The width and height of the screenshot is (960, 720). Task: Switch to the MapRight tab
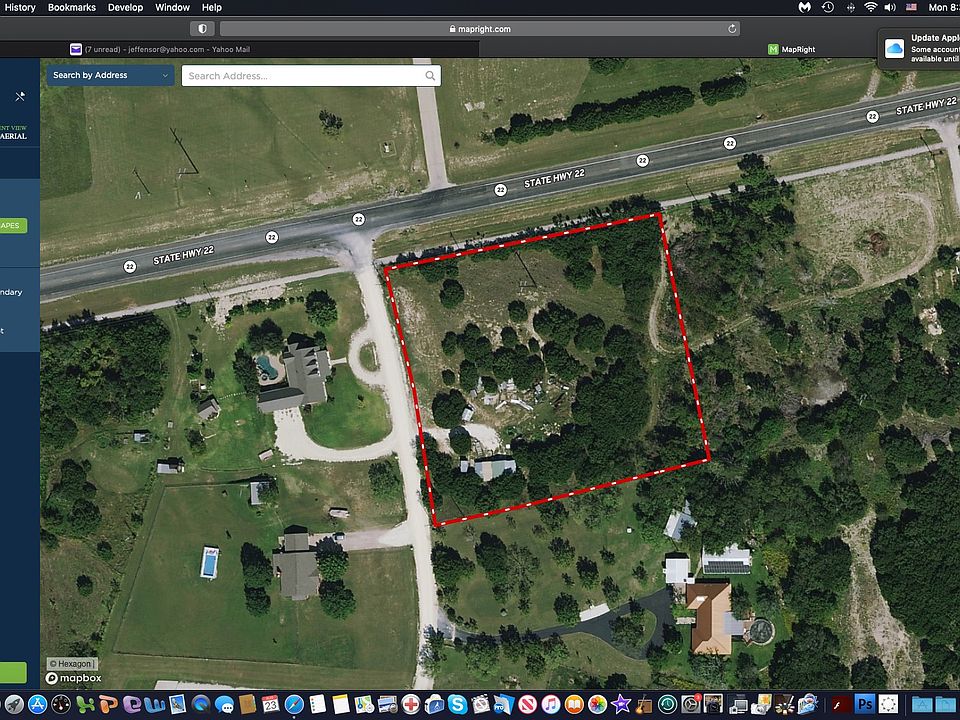[792, 50]
